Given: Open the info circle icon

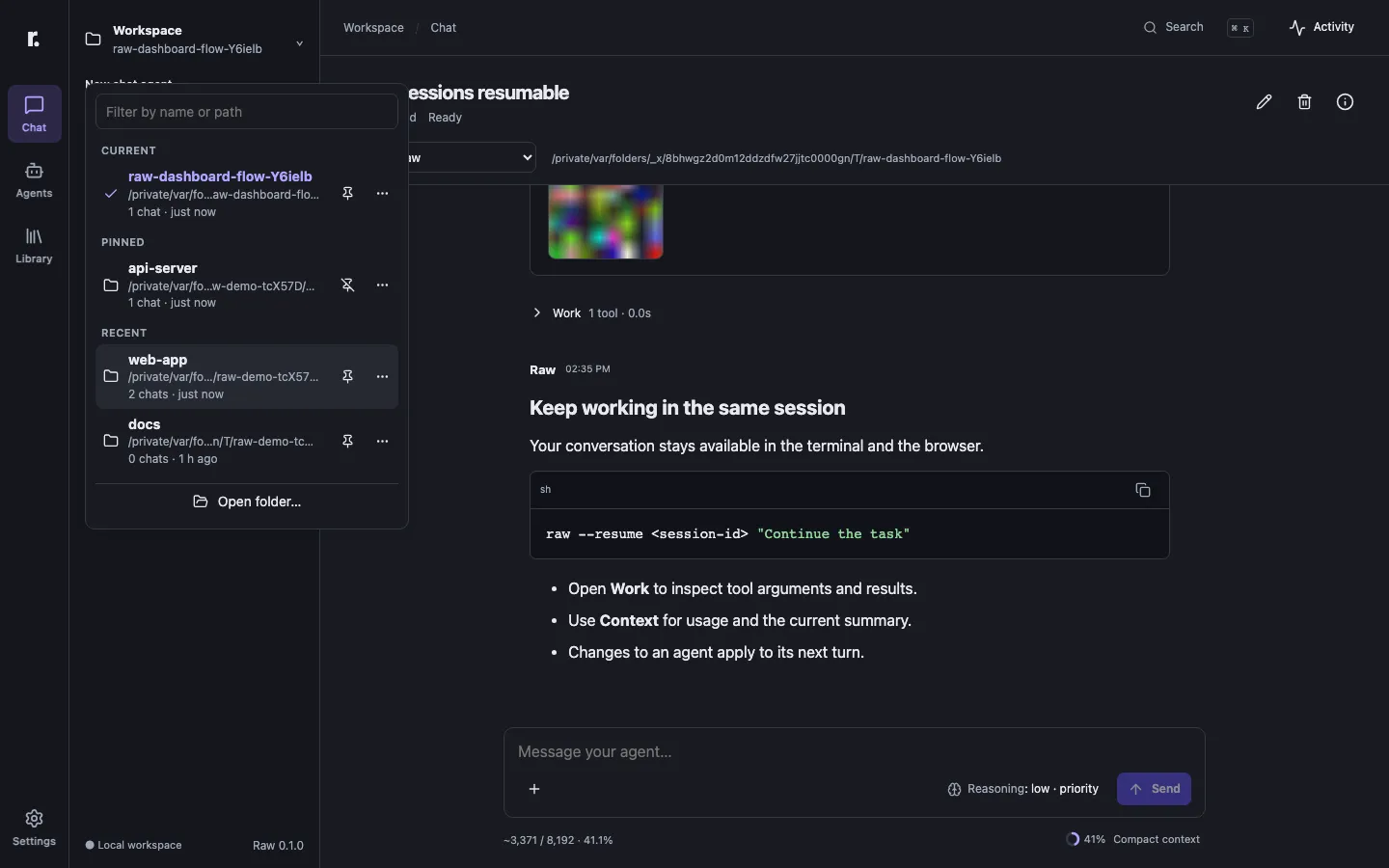Looking at the screenshot, I should point(1346,102).
